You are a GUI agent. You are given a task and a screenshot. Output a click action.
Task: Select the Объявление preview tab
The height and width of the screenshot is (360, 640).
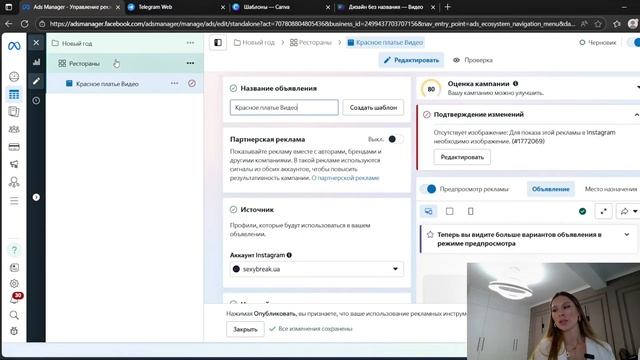[551, 189]
